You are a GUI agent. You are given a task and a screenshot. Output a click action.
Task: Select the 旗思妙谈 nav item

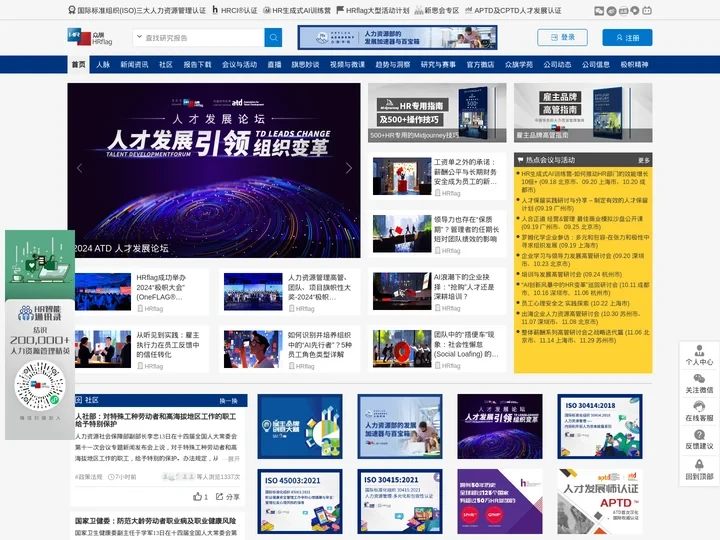tap(305, 65)
